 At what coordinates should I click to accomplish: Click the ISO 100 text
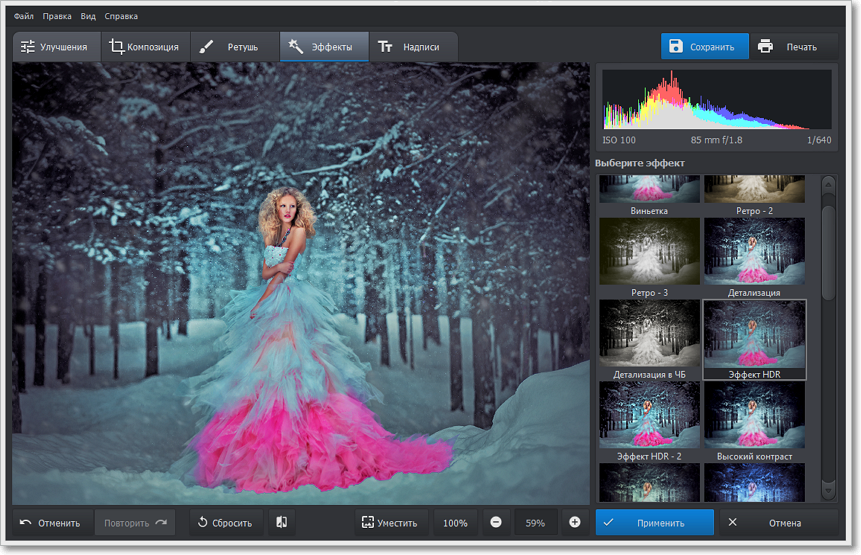[x=619, y=140]
